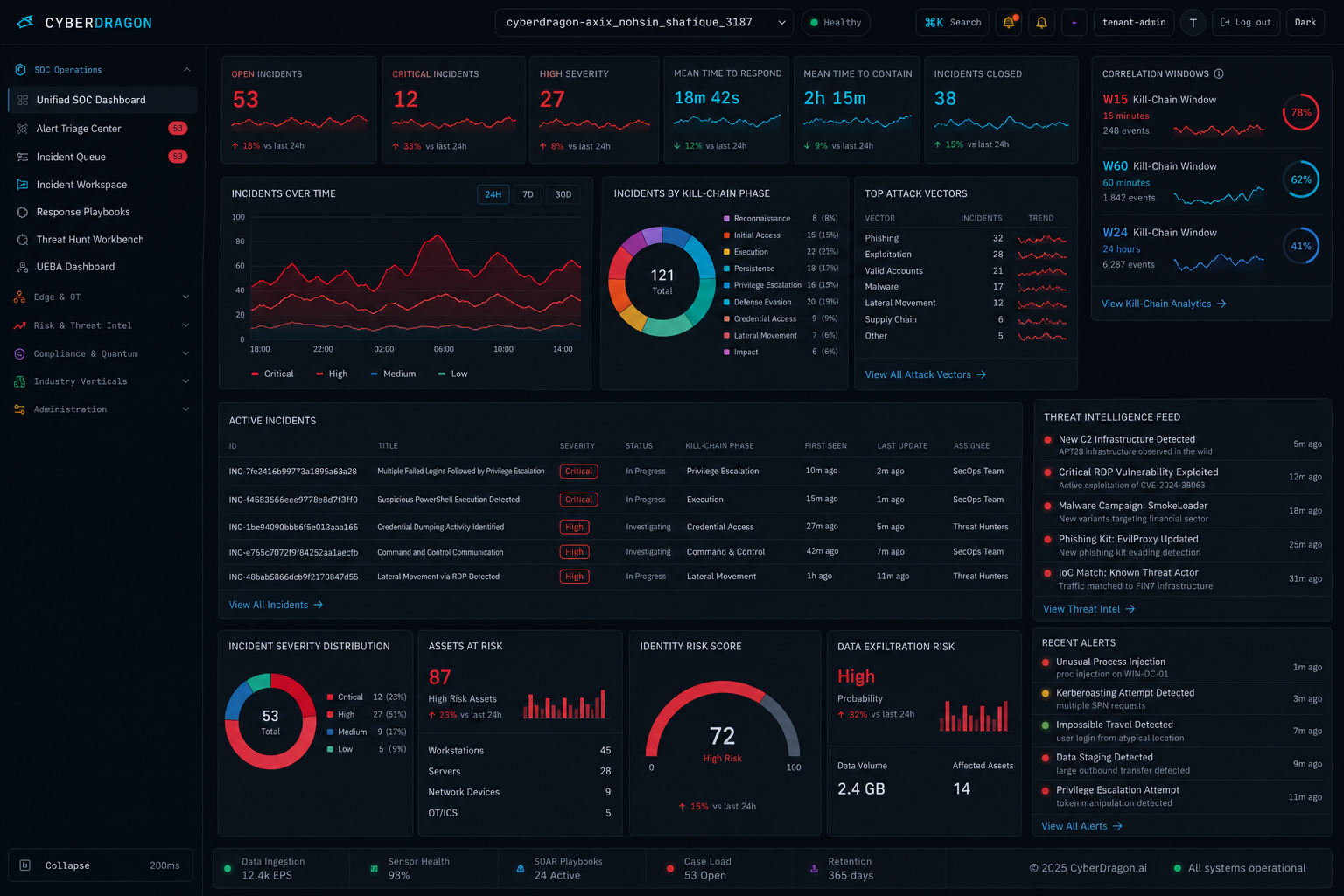
Task: Toggle Reconnaissance in kill-chain legend
Action: point(756,219)
